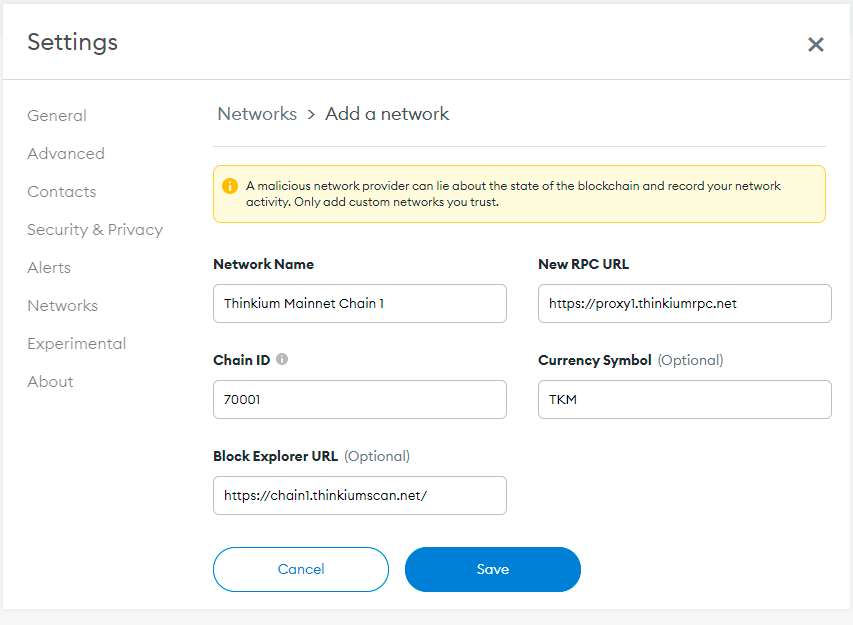Click the Chain ID info icon
Viewport: 853px width, 625px height.
[282, 359]
